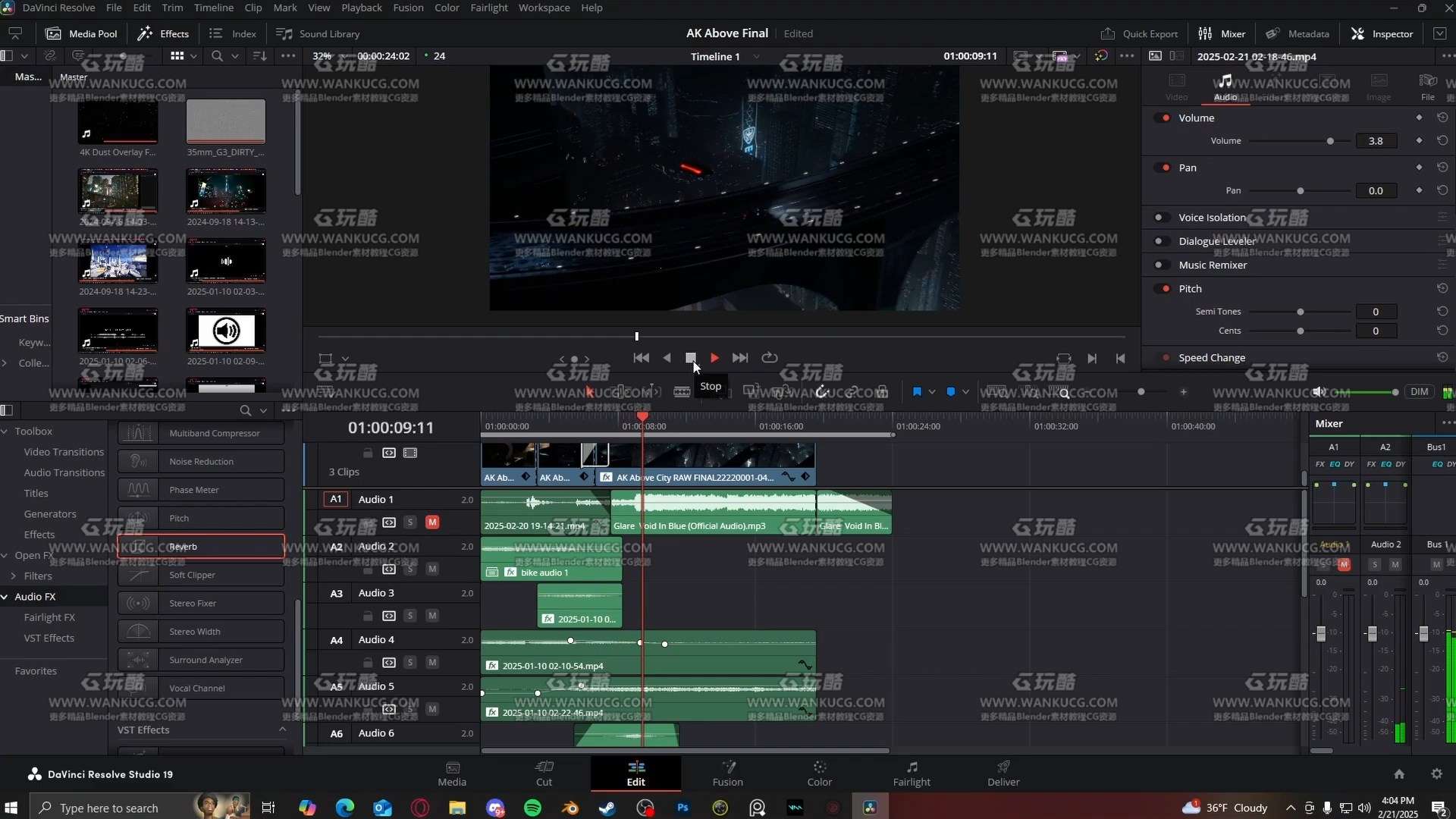Open the Mixer panel

pos(1222,33)
